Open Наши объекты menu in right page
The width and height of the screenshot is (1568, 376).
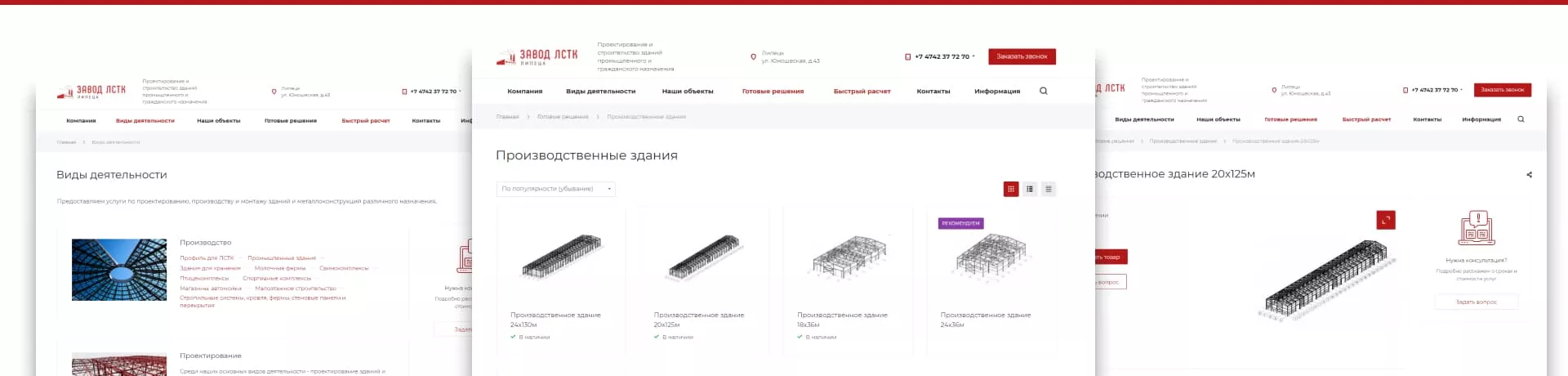click(x=1218, y=119)
